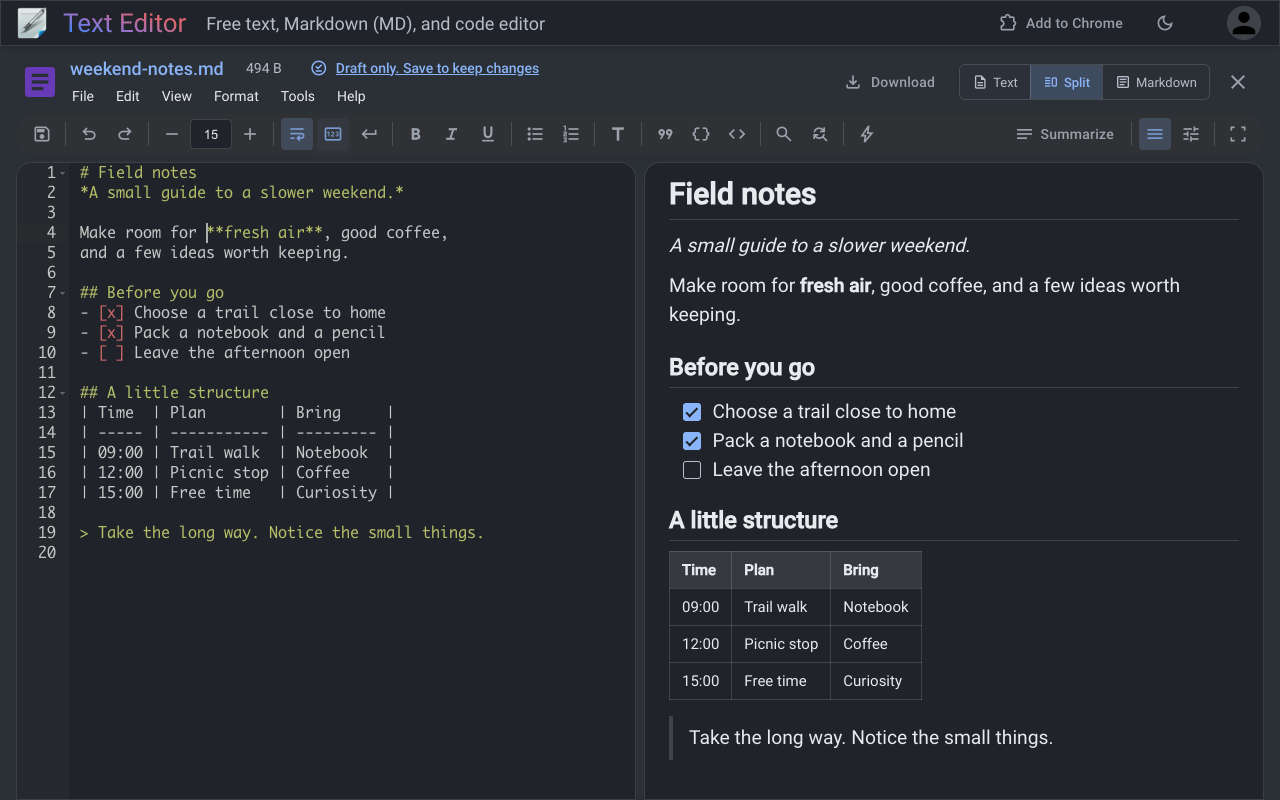Click the font size field showing 15
1280x800 pixels.
pos(211,134)
